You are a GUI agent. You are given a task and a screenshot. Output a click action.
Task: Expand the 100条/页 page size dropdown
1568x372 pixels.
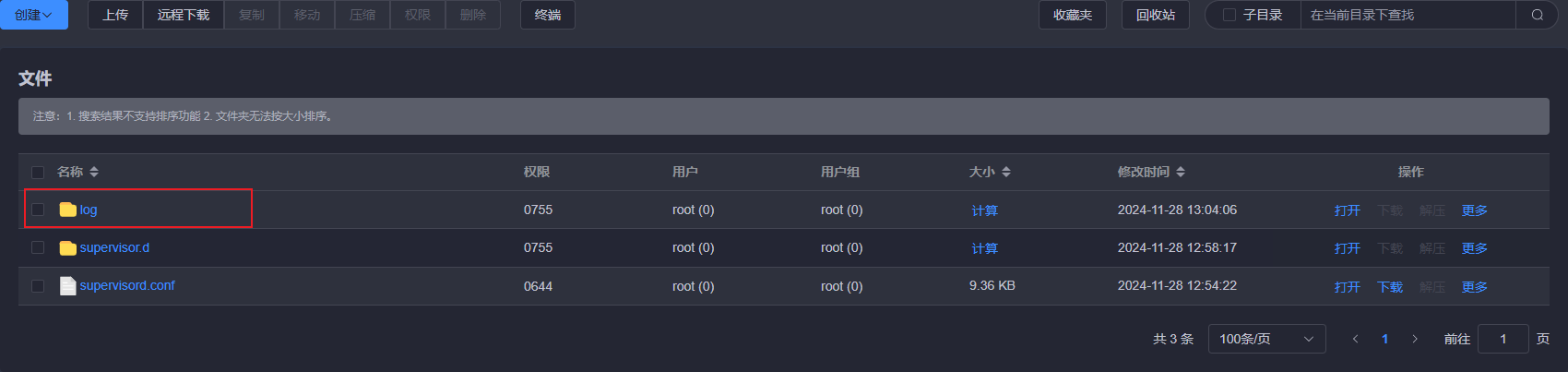click(1267, 339)
